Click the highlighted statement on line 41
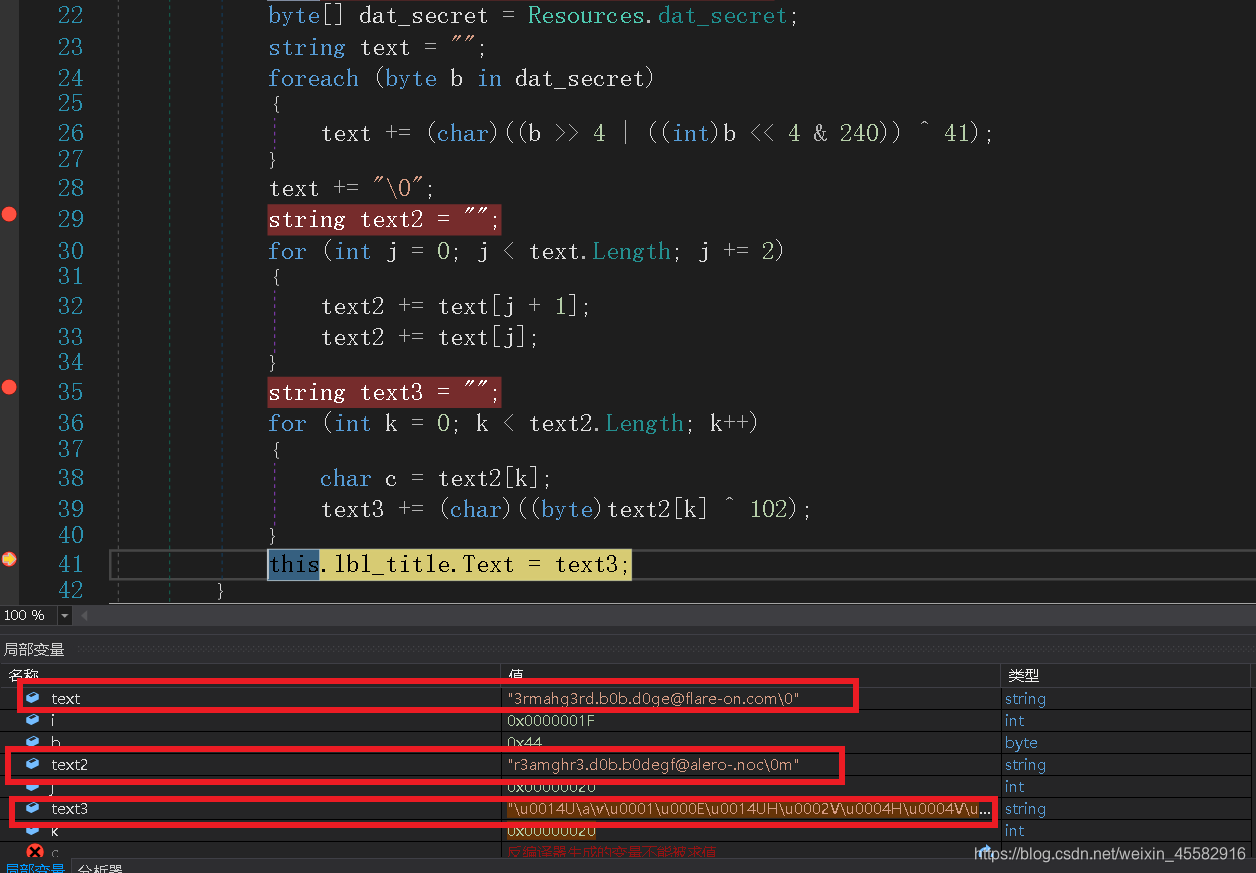 (450, 564)
